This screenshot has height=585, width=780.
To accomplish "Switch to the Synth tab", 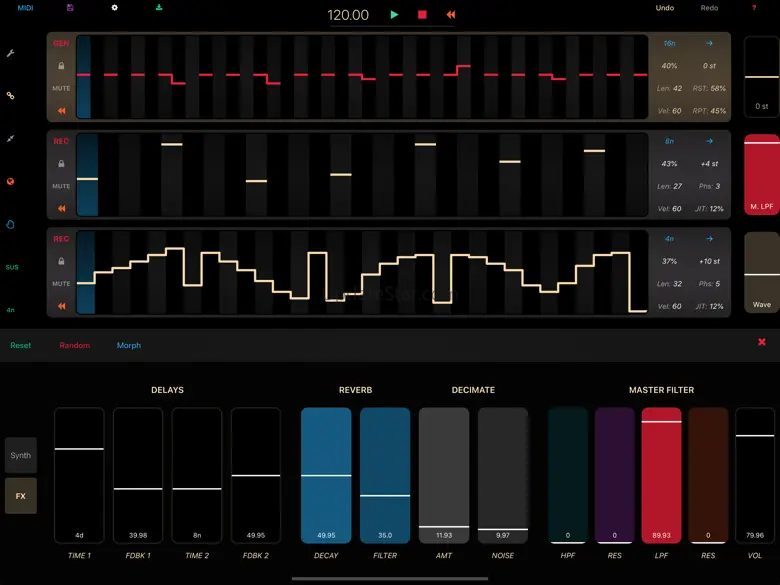I will (x=21, y=455).
